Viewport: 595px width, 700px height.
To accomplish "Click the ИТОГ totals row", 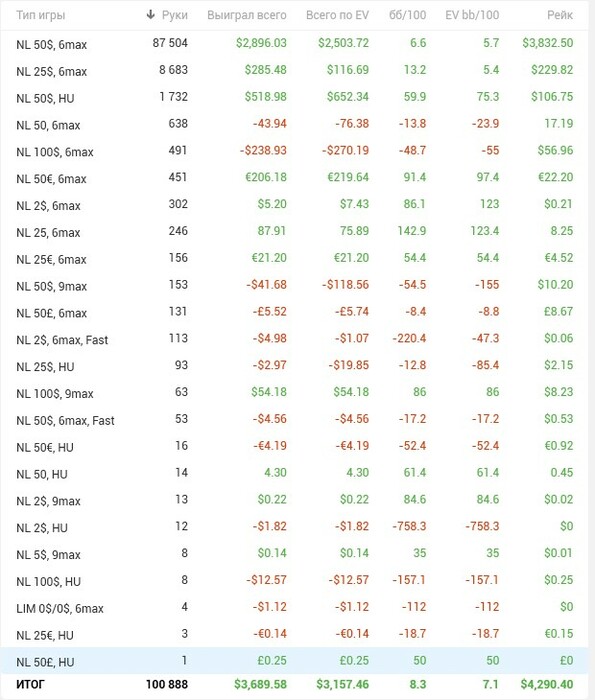I will [295, 685].
